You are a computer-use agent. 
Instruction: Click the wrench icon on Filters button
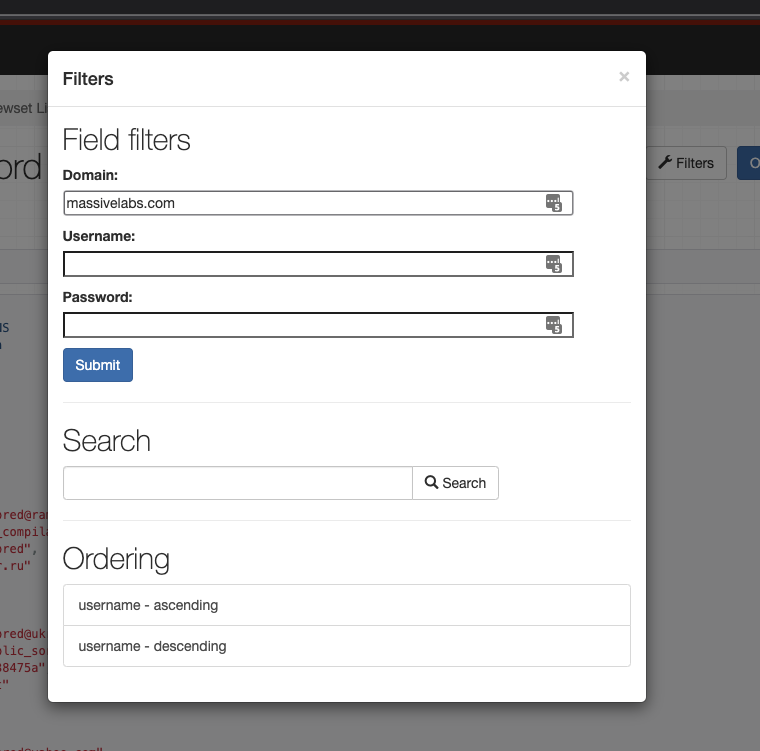coord(665,163)
